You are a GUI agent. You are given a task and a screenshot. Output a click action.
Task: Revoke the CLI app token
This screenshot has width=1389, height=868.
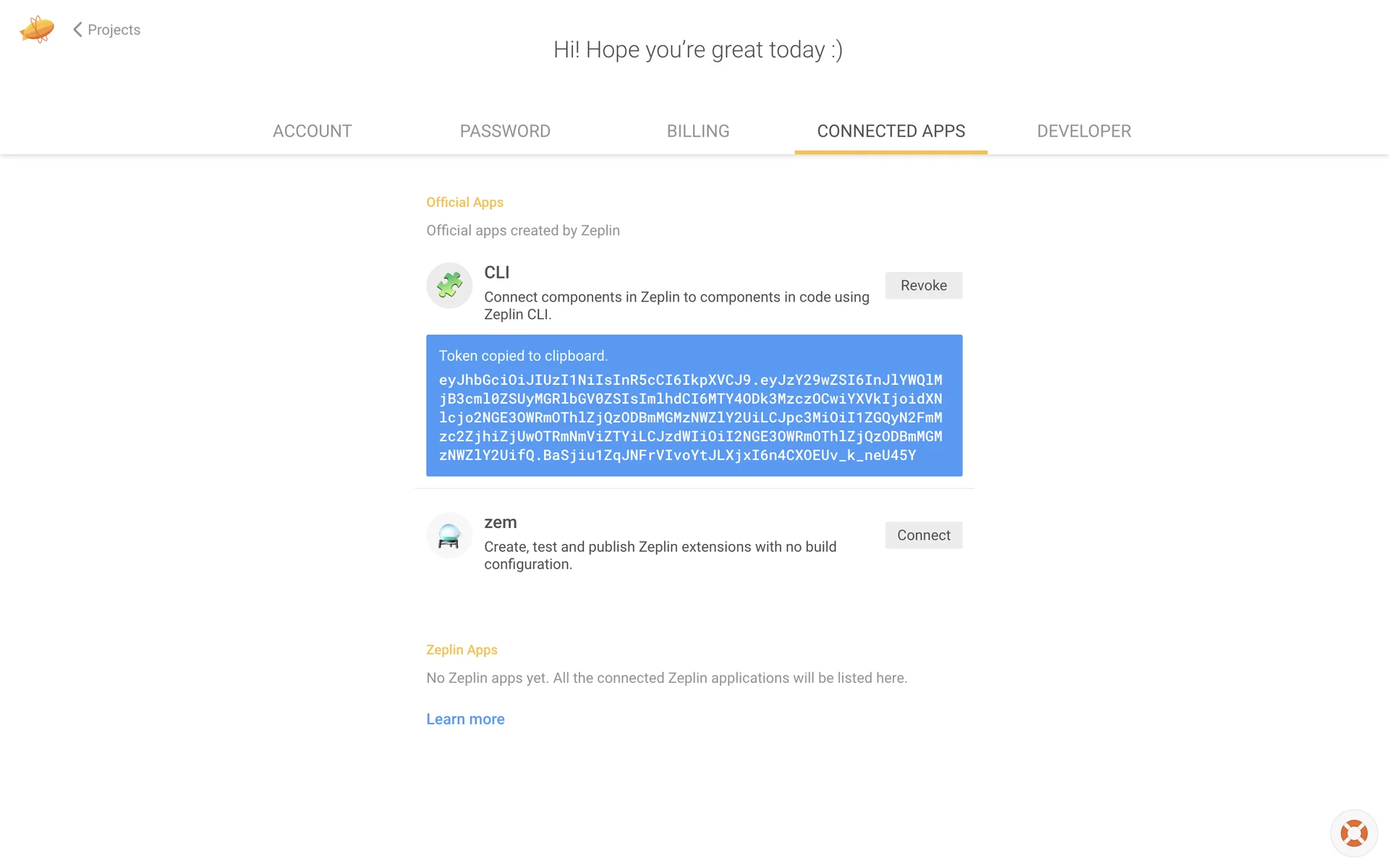(923, 285)
